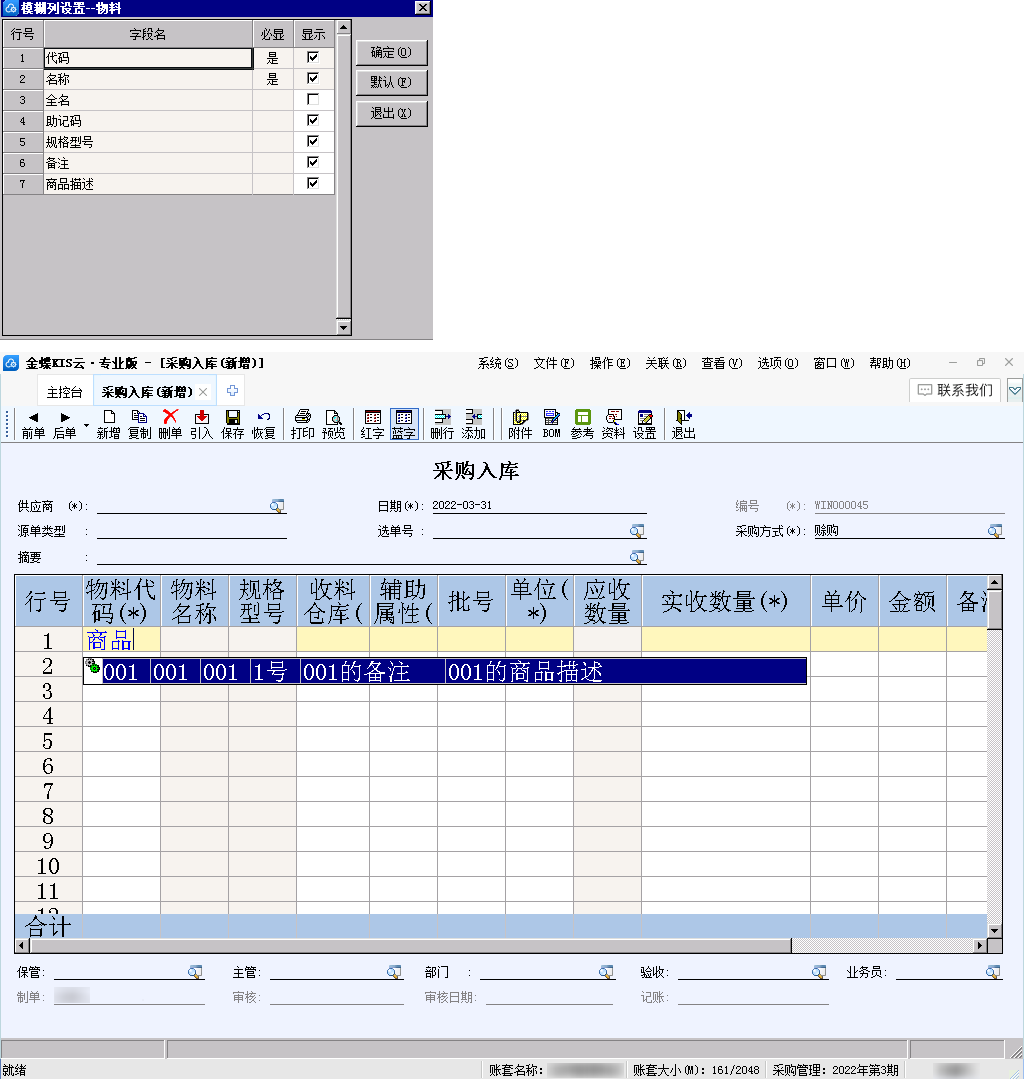Click 实收数量(*) column header
The image size is (1024, 1079).
pos(725,601)
